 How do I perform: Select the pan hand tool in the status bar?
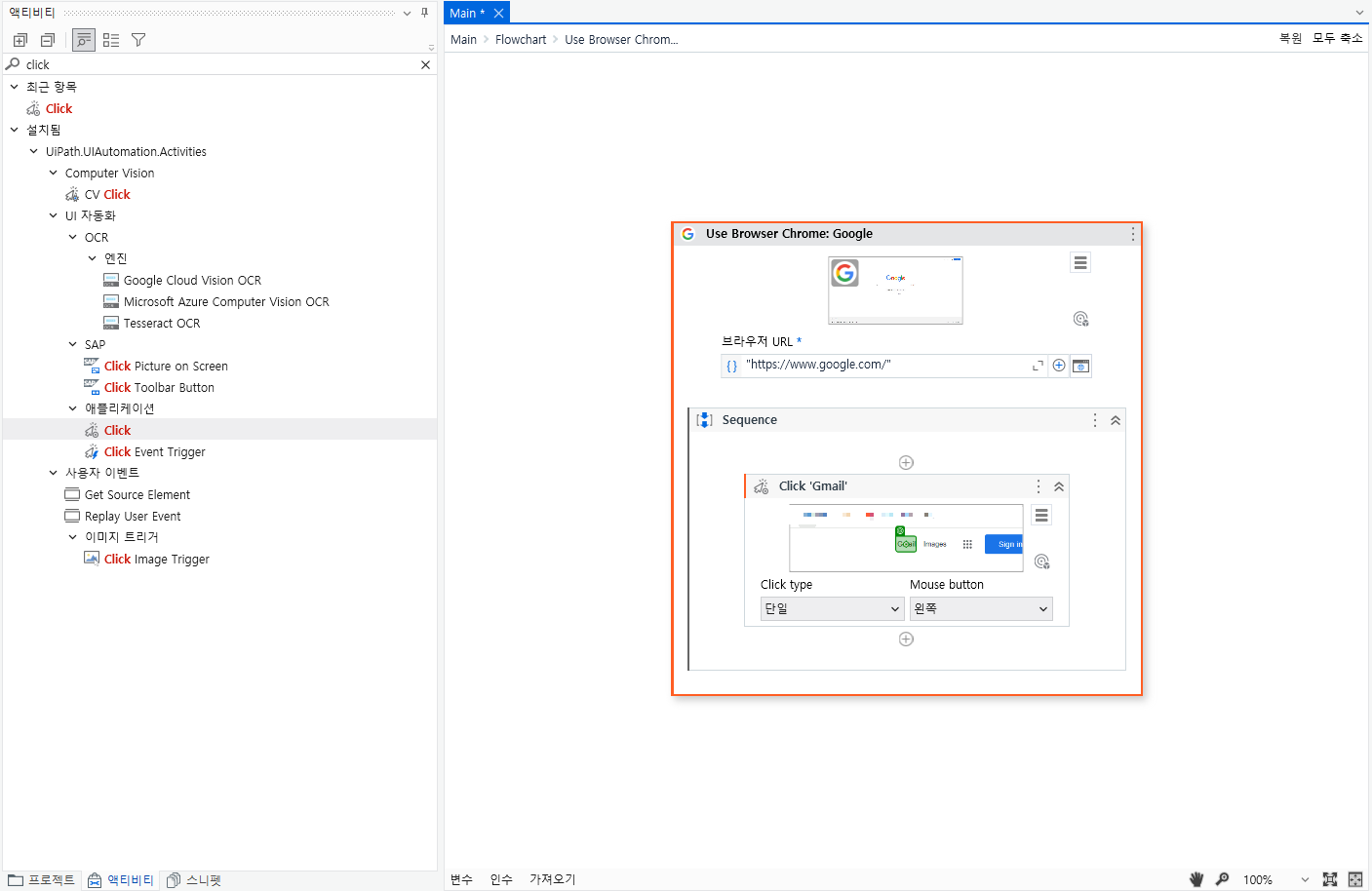(x=1196, y=878)
